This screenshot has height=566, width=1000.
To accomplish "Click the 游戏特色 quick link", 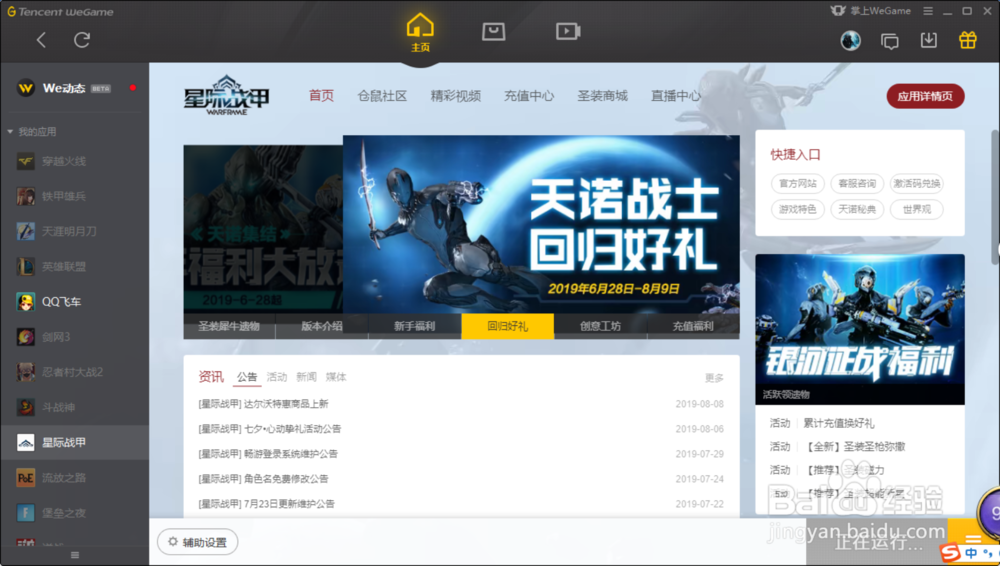I will click(797, 209).
